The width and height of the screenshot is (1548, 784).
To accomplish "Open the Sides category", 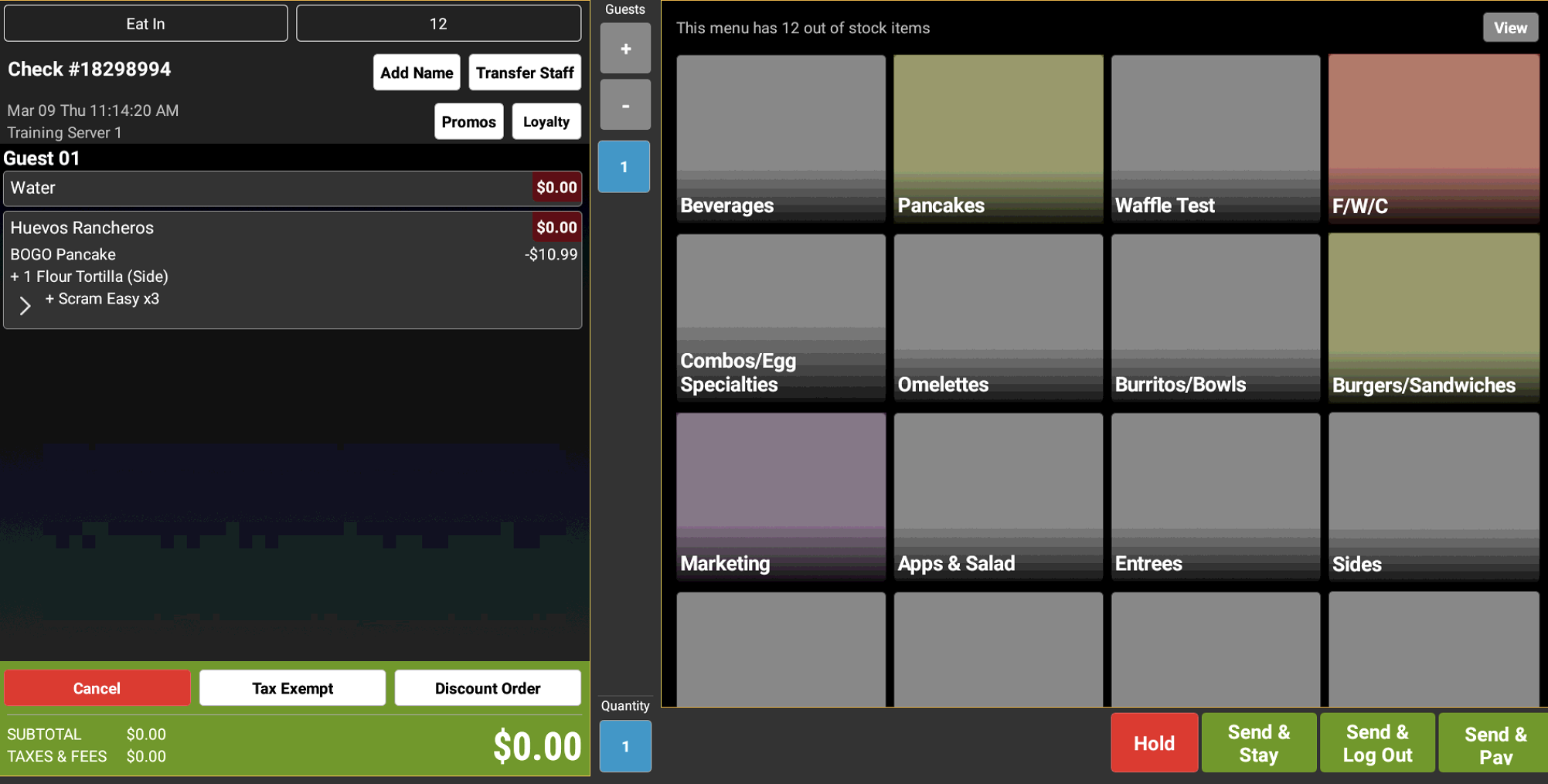I will pyautogui.click(x=1434, y=497).
